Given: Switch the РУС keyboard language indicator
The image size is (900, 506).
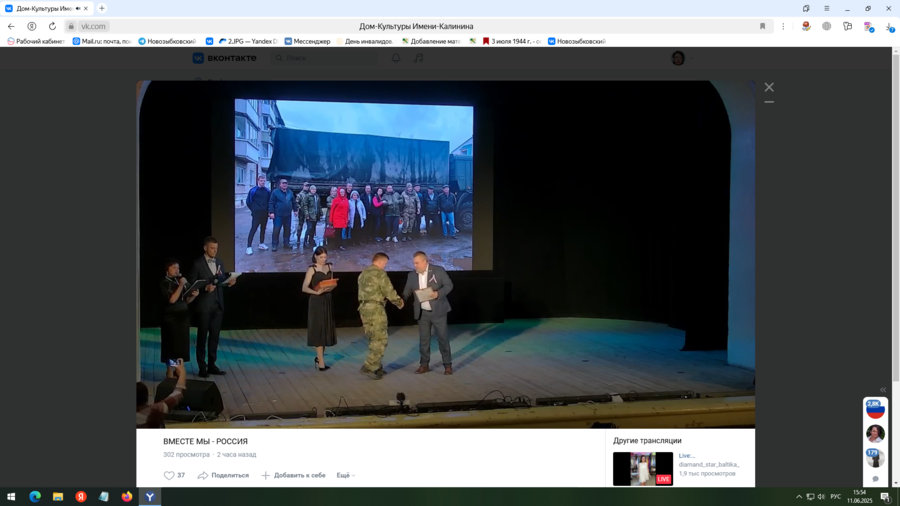Looking at the screenshot, I should pos(835,497).
